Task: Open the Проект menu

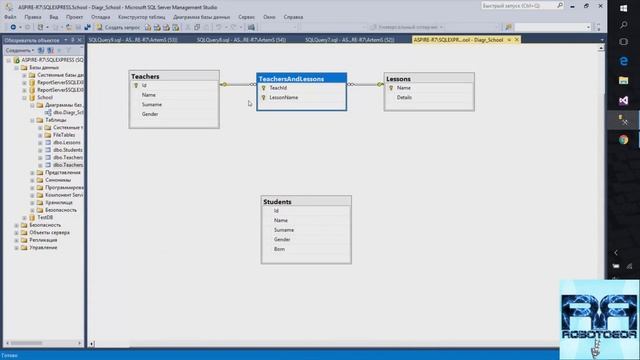Action: click(74, 17)
